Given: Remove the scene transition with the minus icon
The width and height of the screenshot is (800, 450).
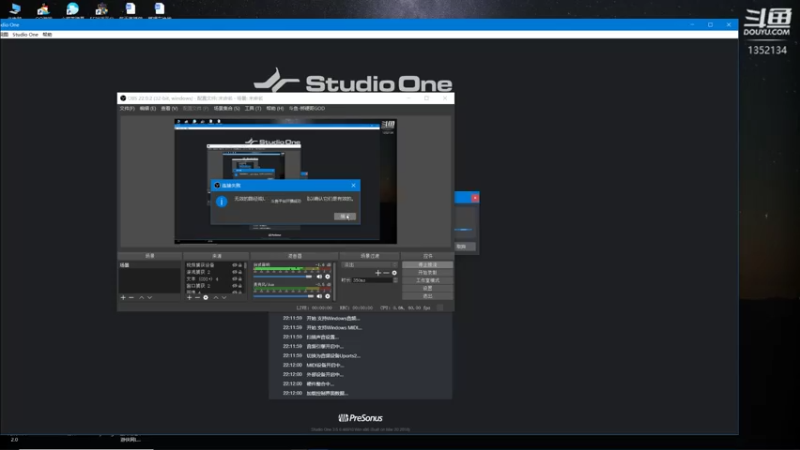Looking at the screenshot, I should [386, 273].
